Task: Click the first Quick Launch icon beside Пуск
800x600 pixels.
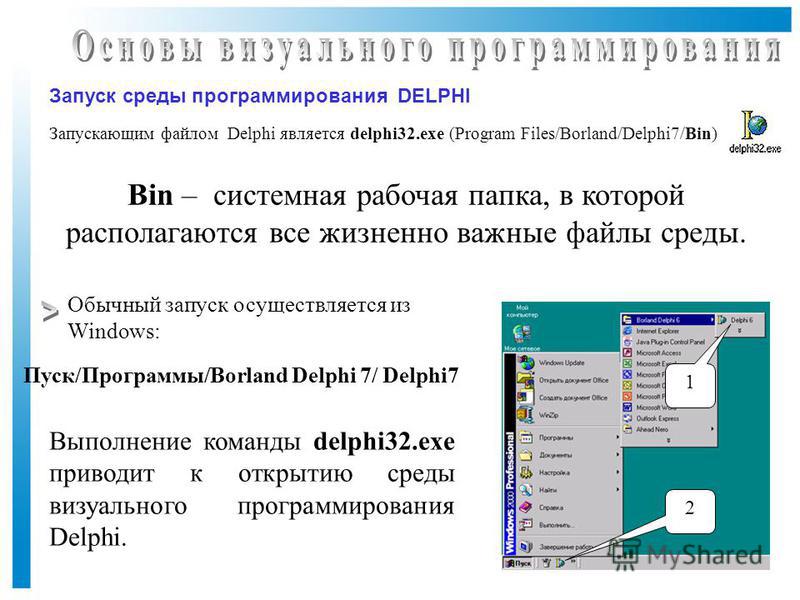Action: click(546, 563)
